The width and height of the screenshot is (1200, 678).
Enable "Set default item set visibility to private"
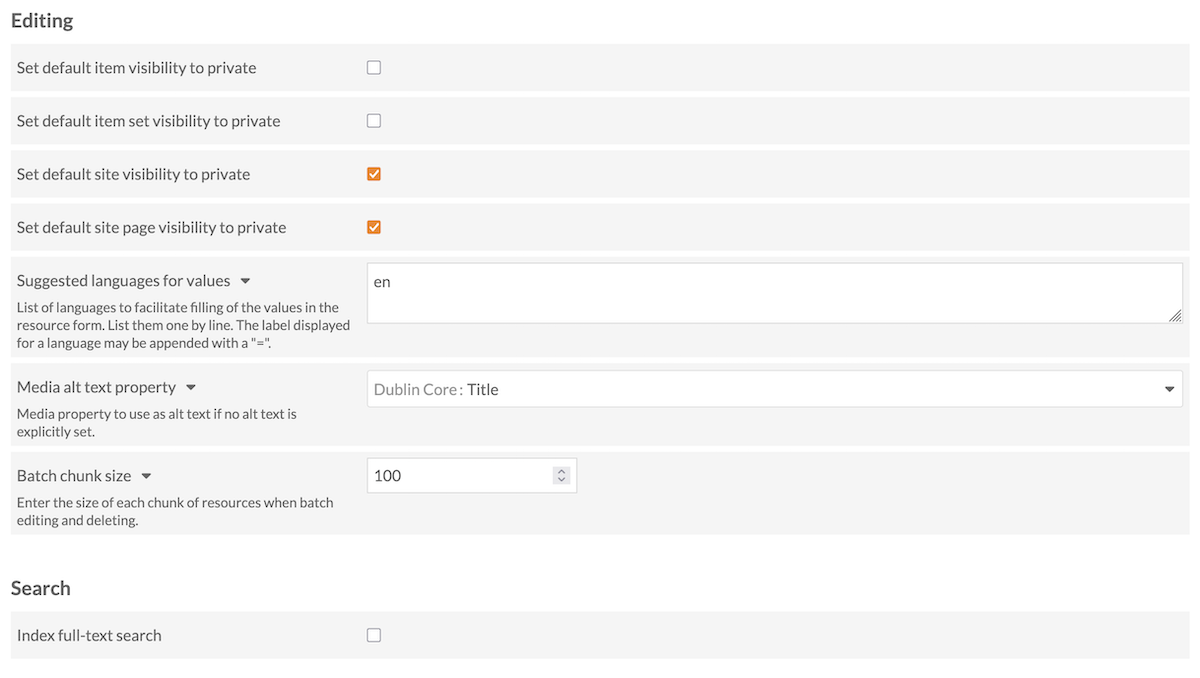(x=373, y=120)
